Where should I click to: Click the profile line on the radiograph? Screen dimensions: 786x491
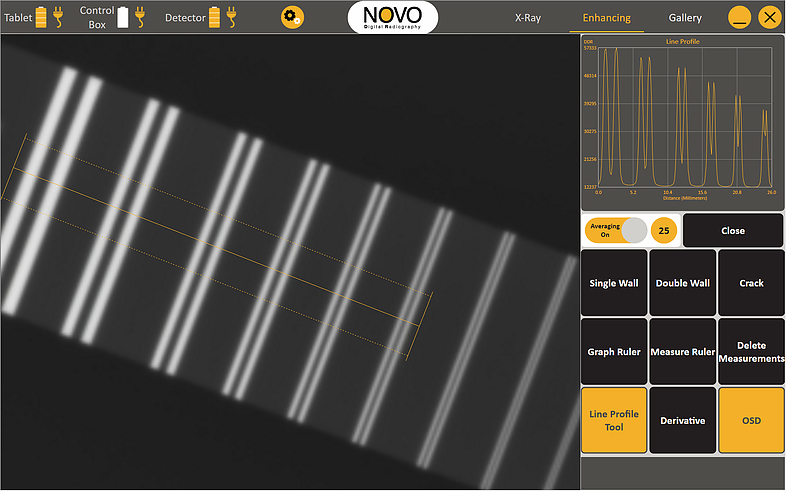point(216,247)
